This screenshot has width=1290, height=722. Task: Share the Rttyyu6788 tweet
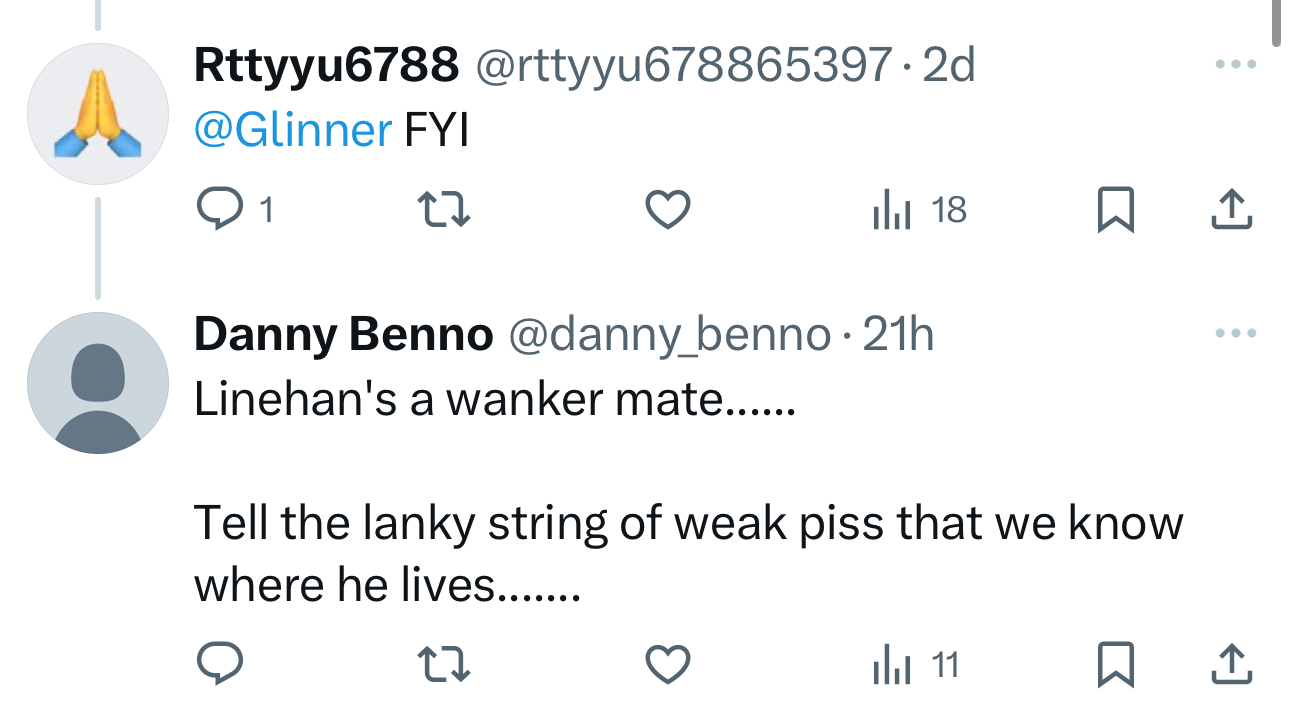click(x=1231, y=209)
